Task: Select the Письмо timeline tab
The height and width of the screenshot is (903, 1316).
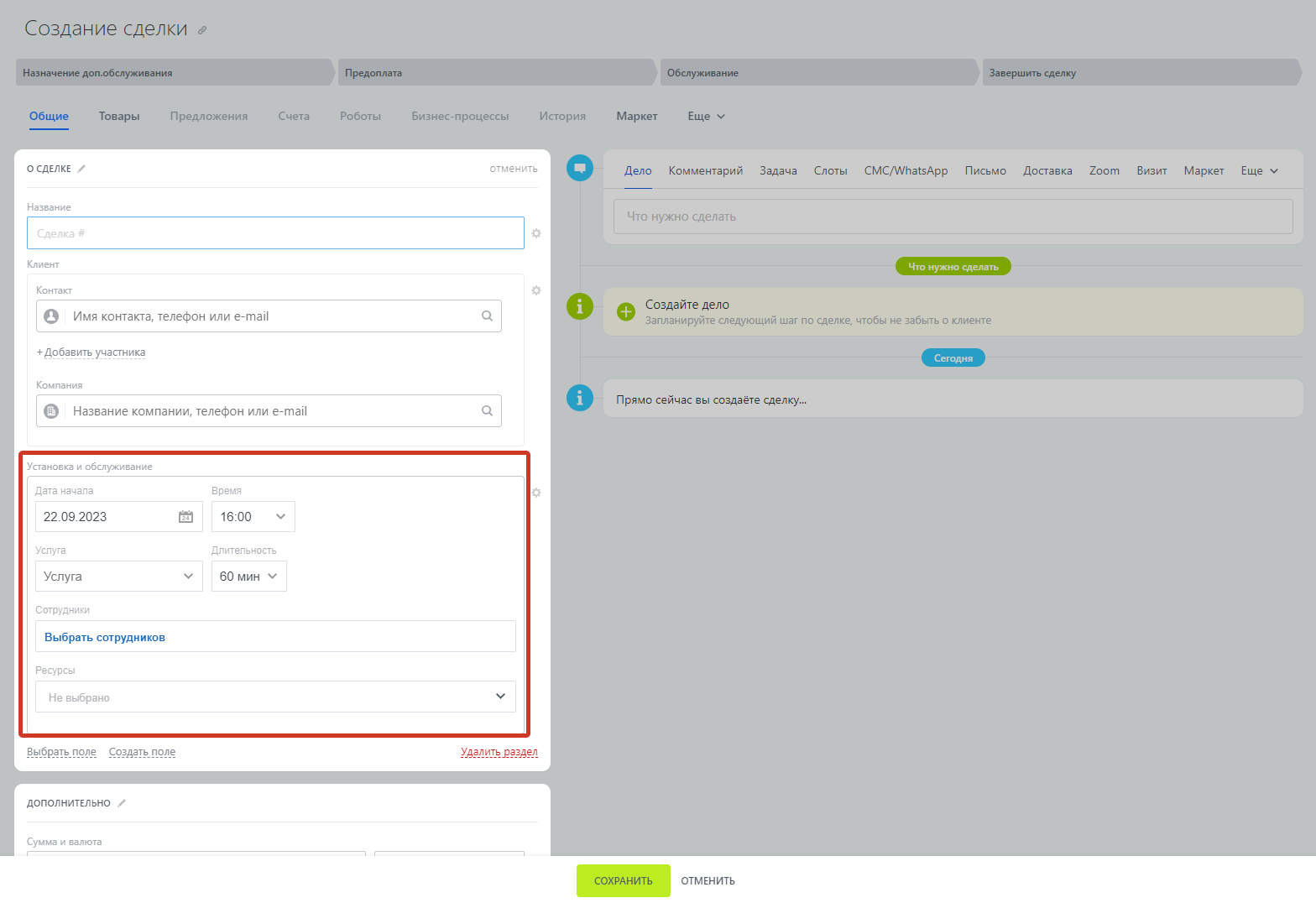Action: [985, 170]
